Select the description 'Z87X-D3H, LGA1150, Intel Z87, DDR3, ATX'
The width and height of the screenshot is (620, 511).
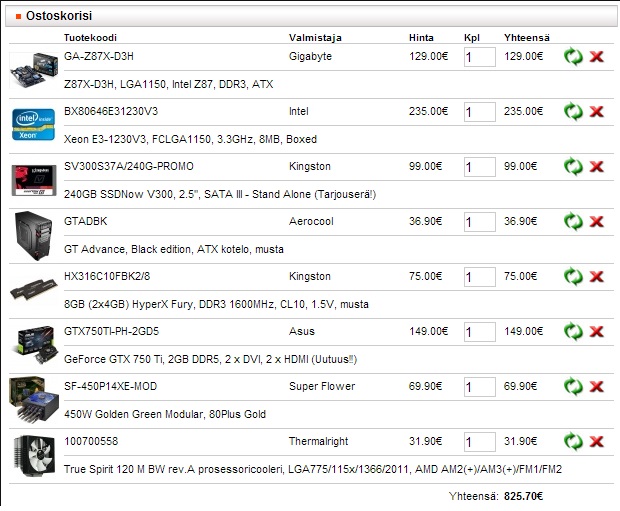(x=168, y=84)
